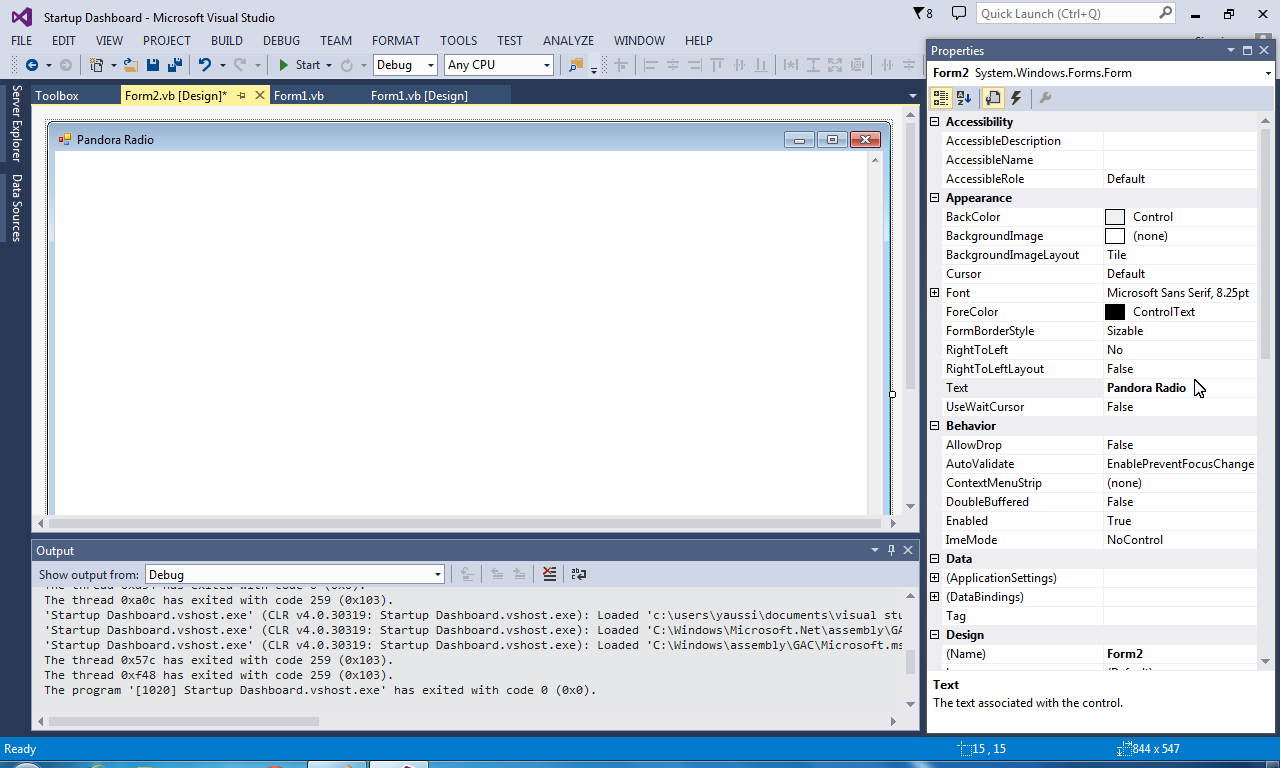Save the current file with the floppy icon
The image size is (1281, 768).
(x=153, y=65)
